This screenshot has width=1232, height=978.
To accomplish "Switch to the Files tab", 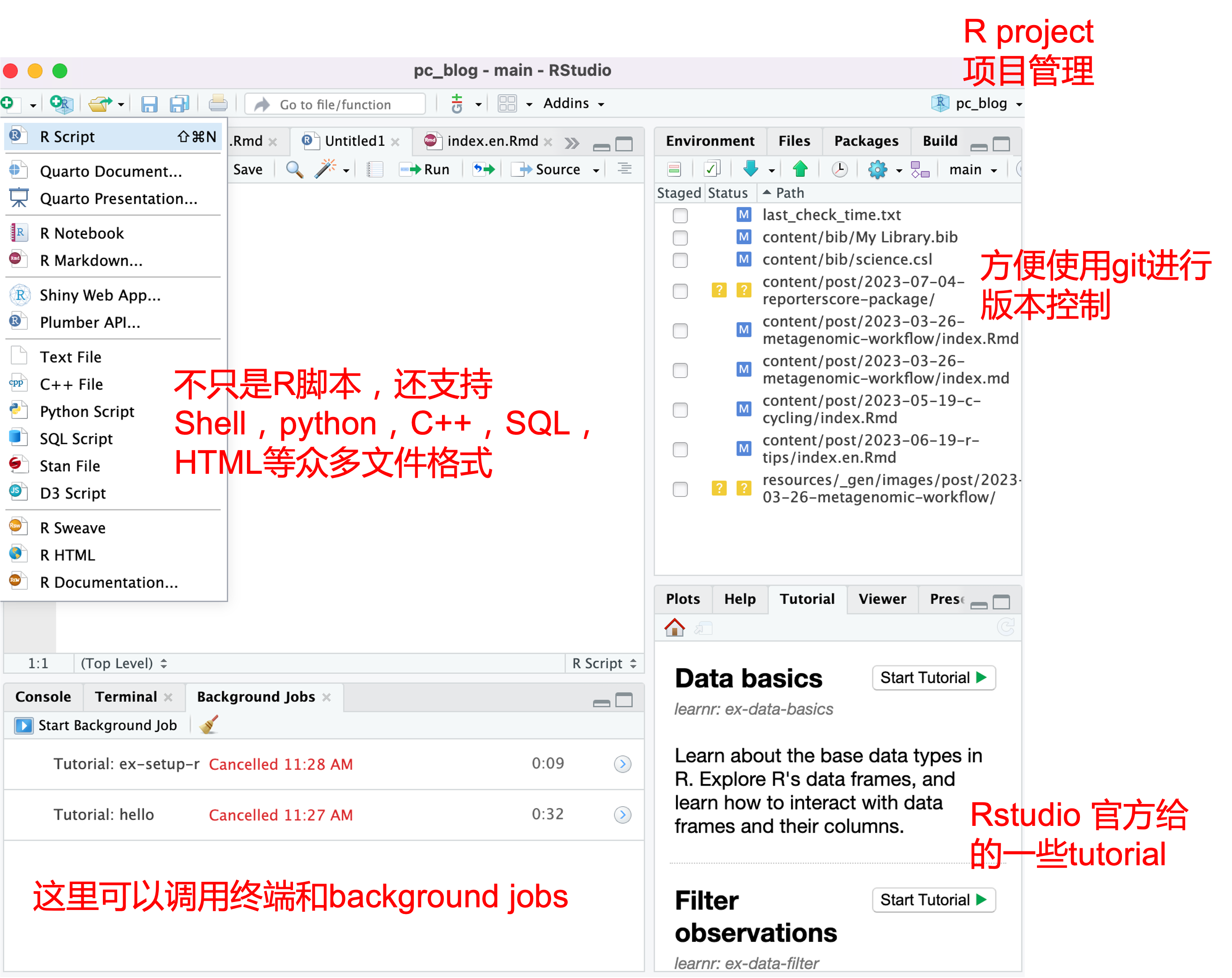I will click(794, 140).
